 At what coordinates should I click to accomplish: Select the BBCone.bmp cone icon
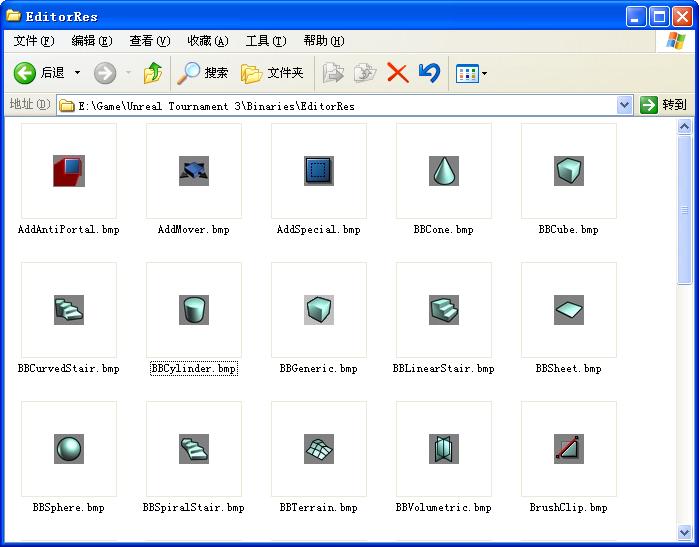[x=444, y=171]
